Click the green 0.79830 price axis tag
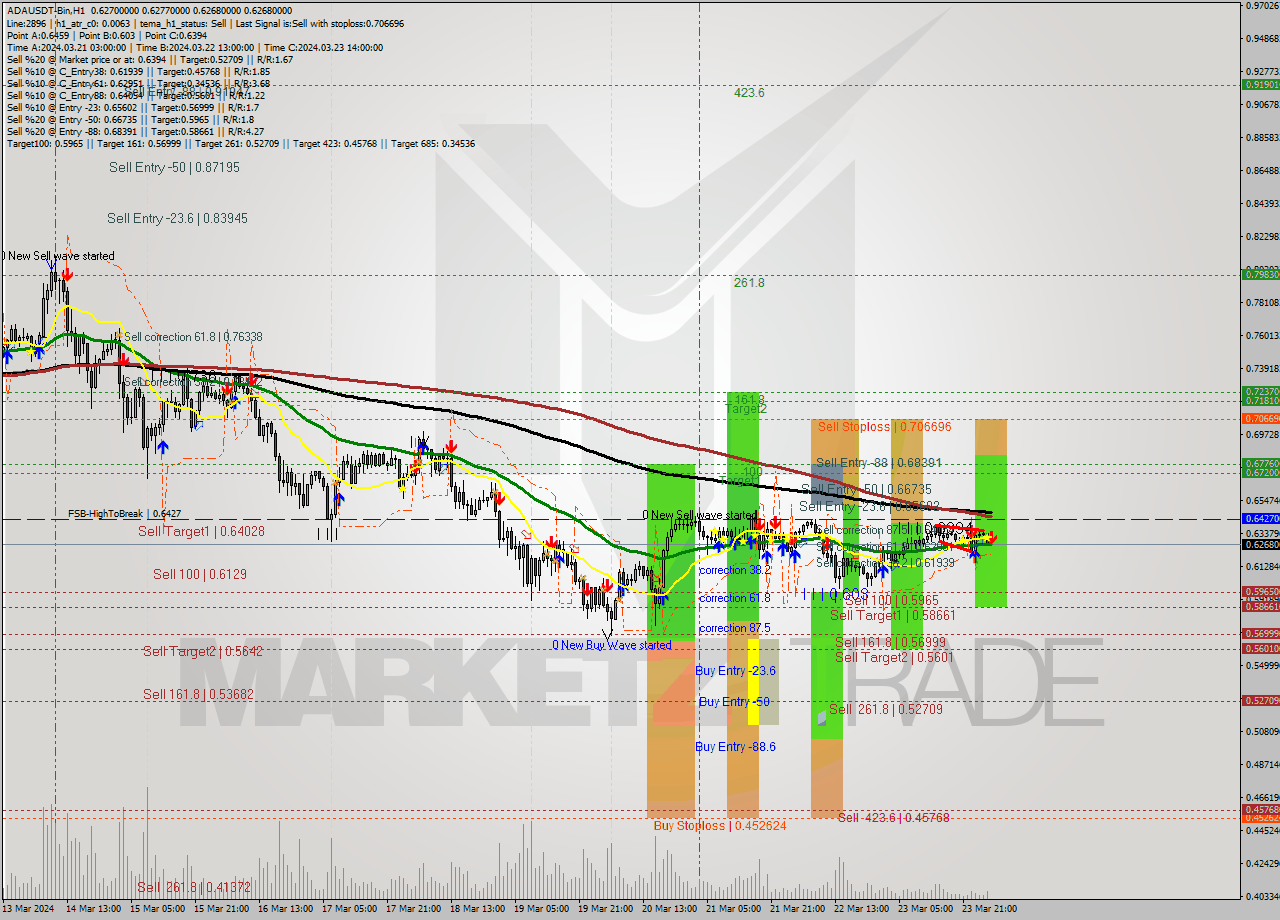The height and width of the screenshot is (920, 1280). [x=1260, y=274]
